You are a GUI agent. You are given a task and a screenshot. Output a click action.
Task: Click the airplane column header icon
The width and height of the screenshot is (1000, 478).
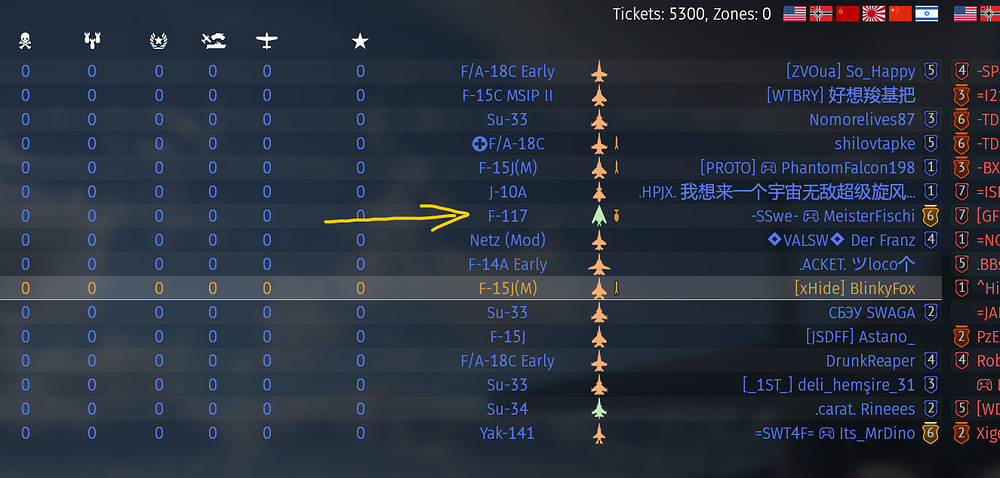point(267,41)
